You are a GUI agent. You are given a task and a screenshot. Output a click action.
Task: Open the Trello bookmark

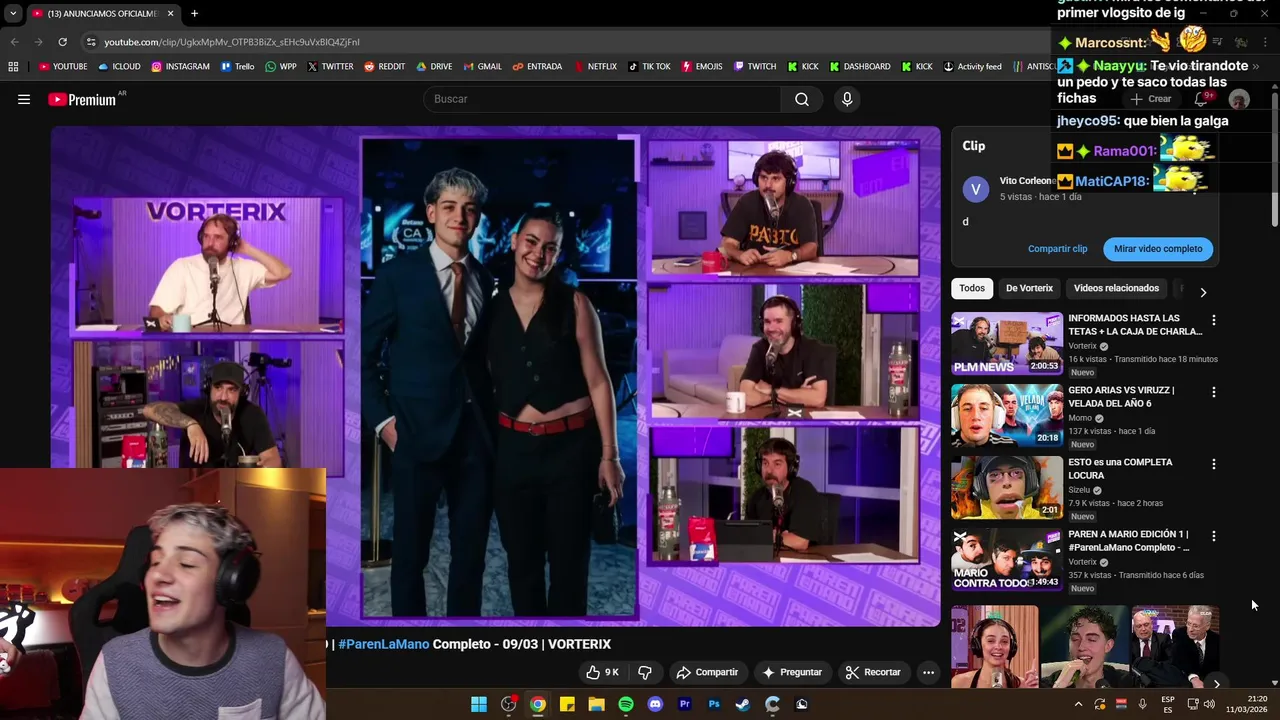click(x=238, y=67)
